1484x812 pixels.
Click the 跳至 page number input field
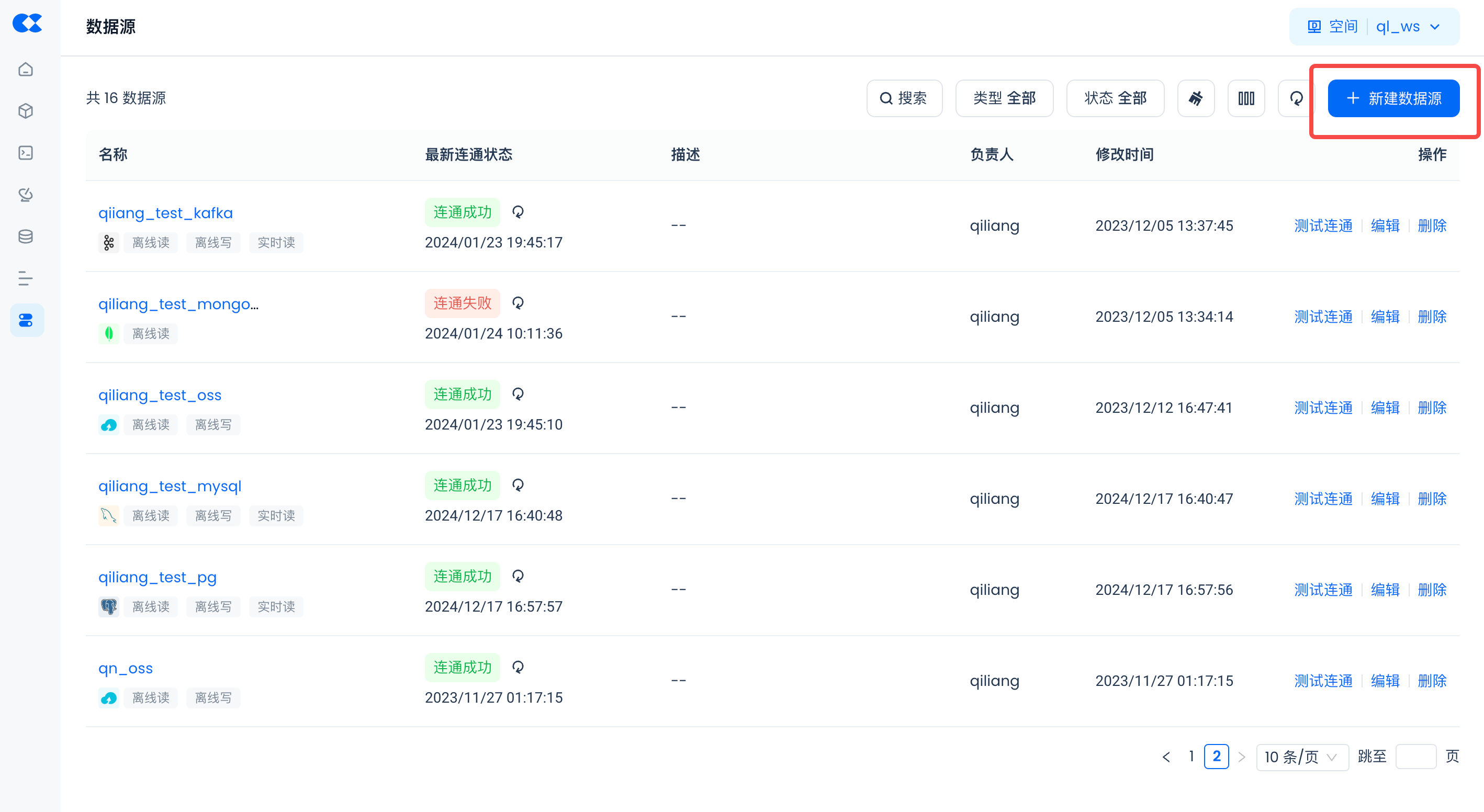coord(1415,757)
